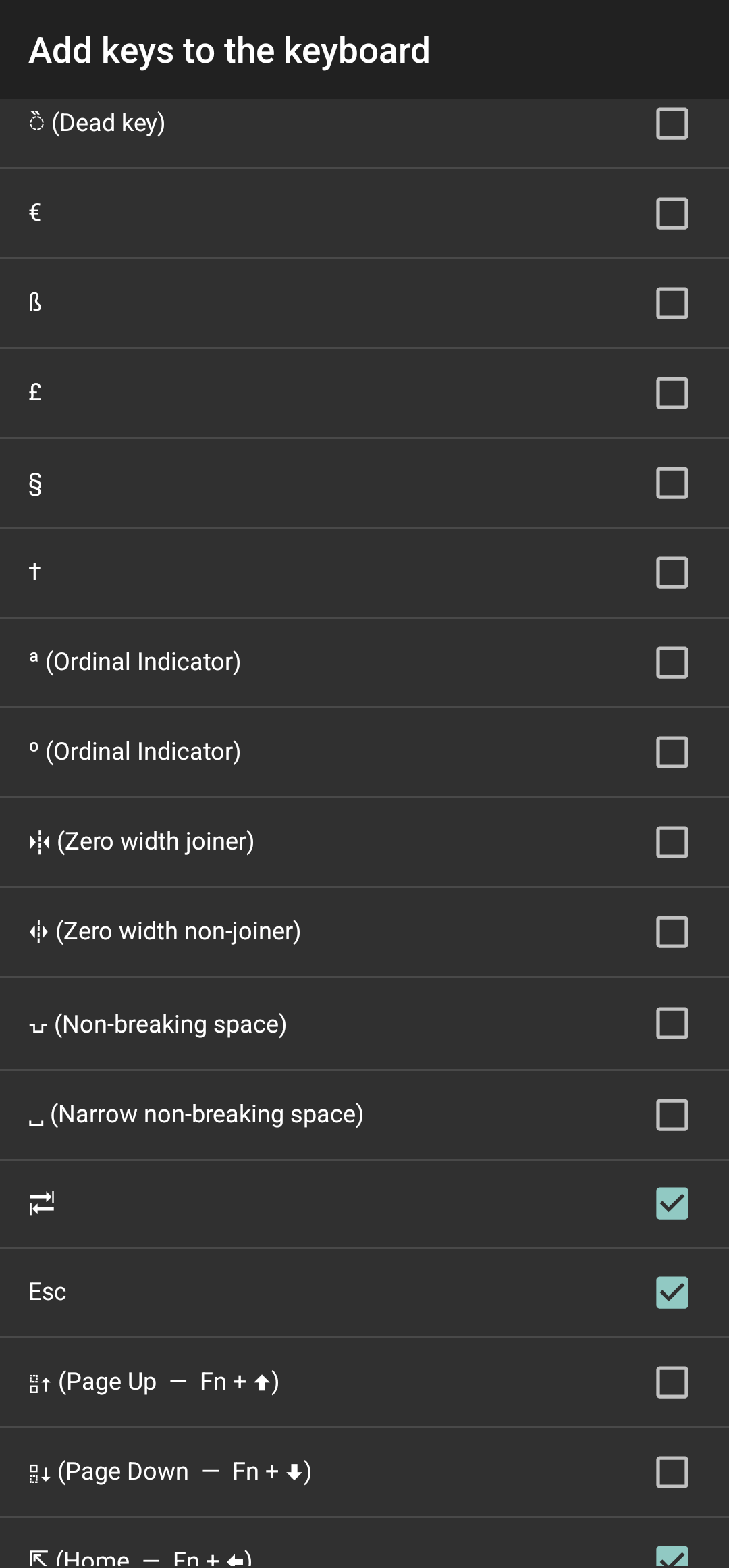Enable the ª Ordinal Indicator checkbox
Viewport: 729px width, 1568px height.
click(x=672, y=662)
